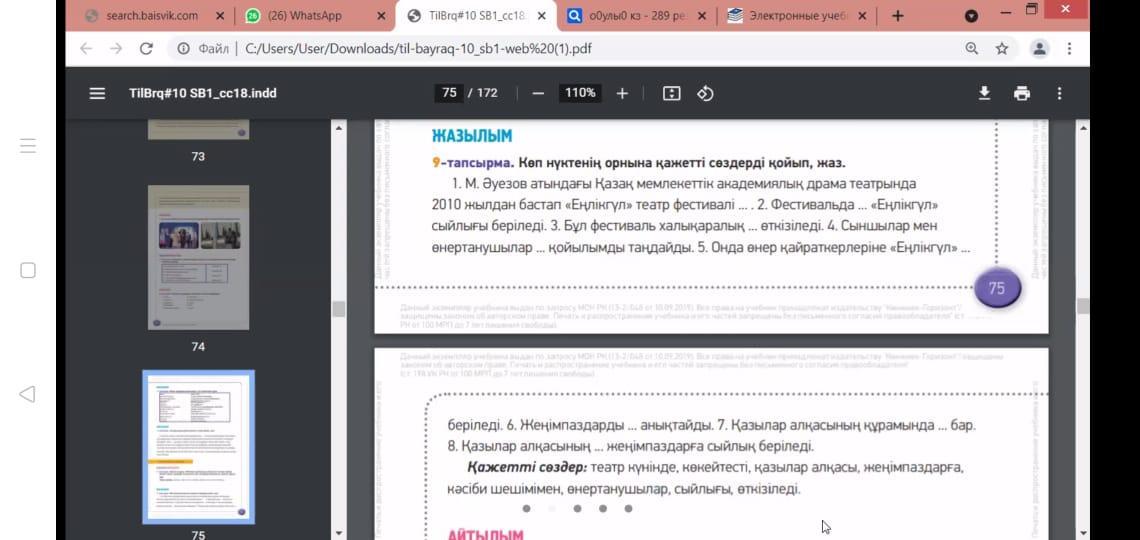View site information icon next to Файл
The width and height of the screenshot is (1140, 540).
point(183,49)
